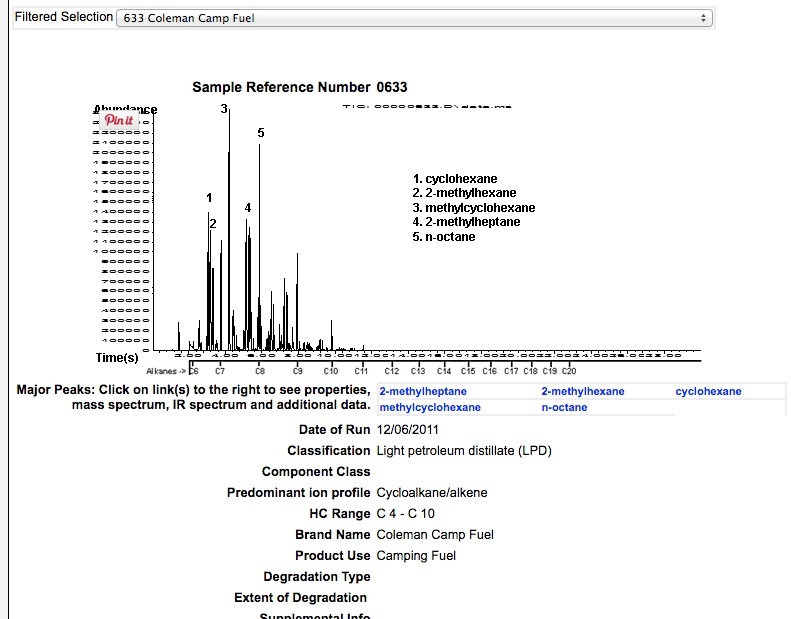
Task: Select the Product Use value 'Camping Fuel'
Action: [x=416, y=556]
